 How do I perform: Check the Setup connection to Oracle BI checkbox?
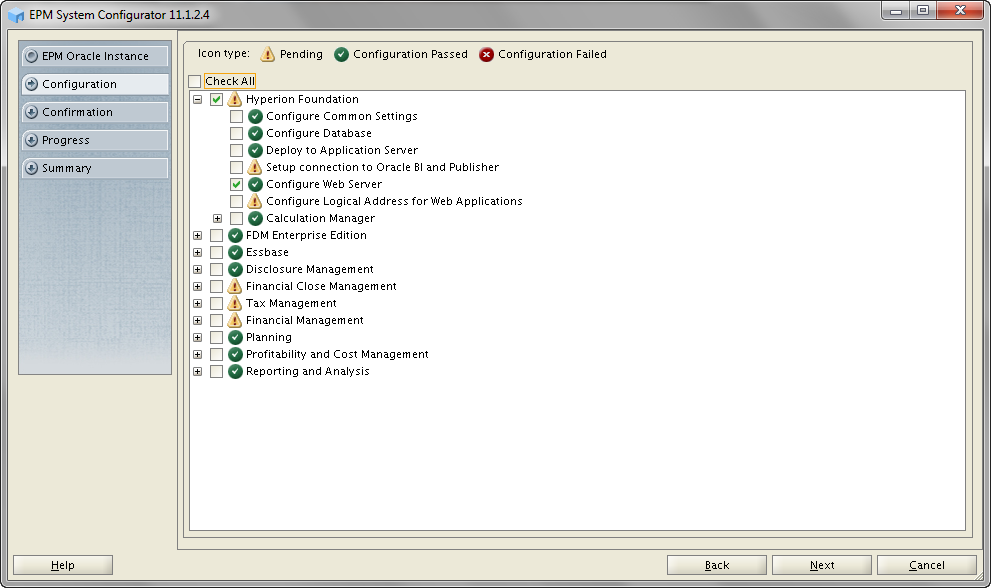[x=236, y=168]
